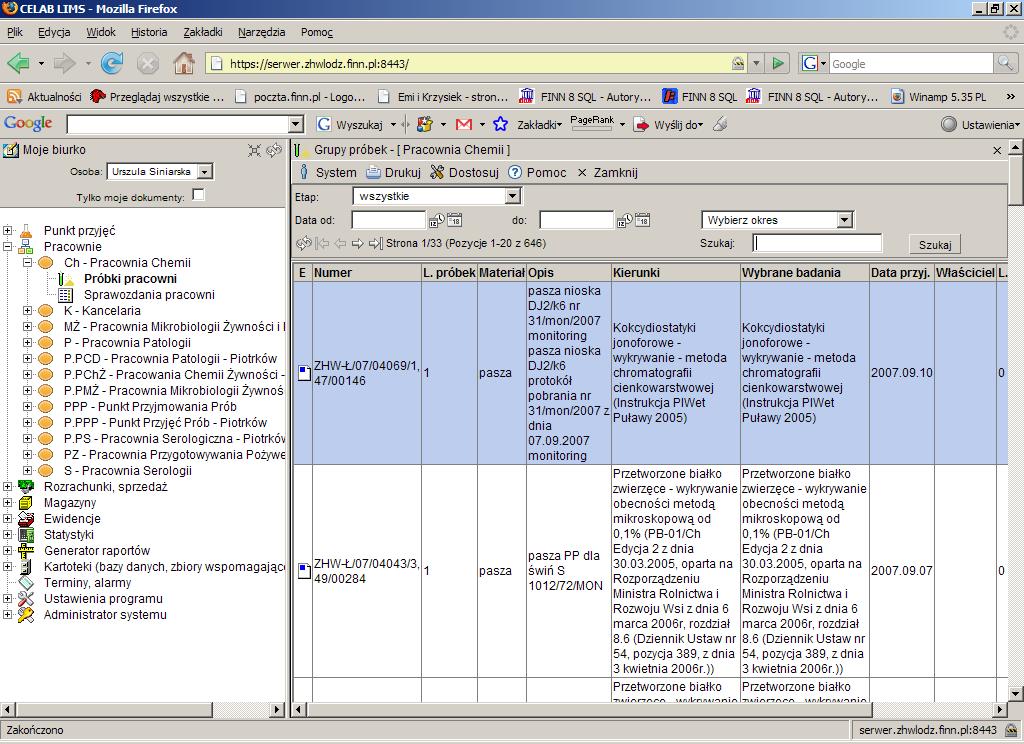Collapse the Pracownie tree node
Viewport: 1024px width, 744px height.
click(x=7, y=247)
